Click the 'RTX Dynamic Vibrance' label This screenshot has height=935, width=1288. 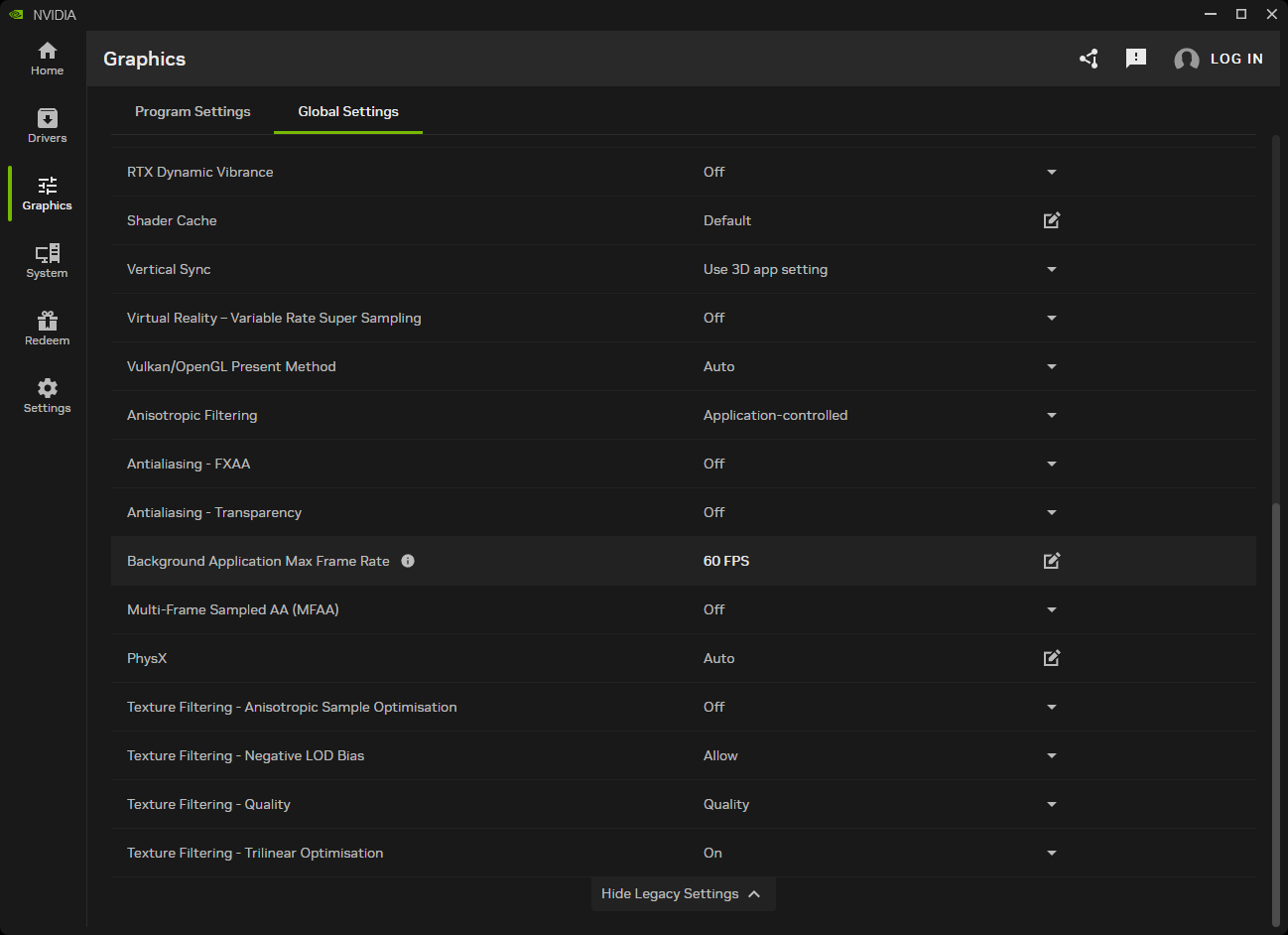pyautogui.click(x=199, y=172)
